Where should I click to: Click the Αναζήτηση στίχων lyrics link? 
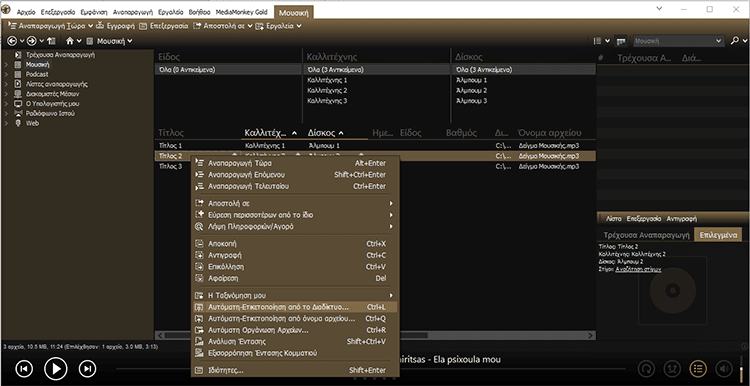coord(638,269)
